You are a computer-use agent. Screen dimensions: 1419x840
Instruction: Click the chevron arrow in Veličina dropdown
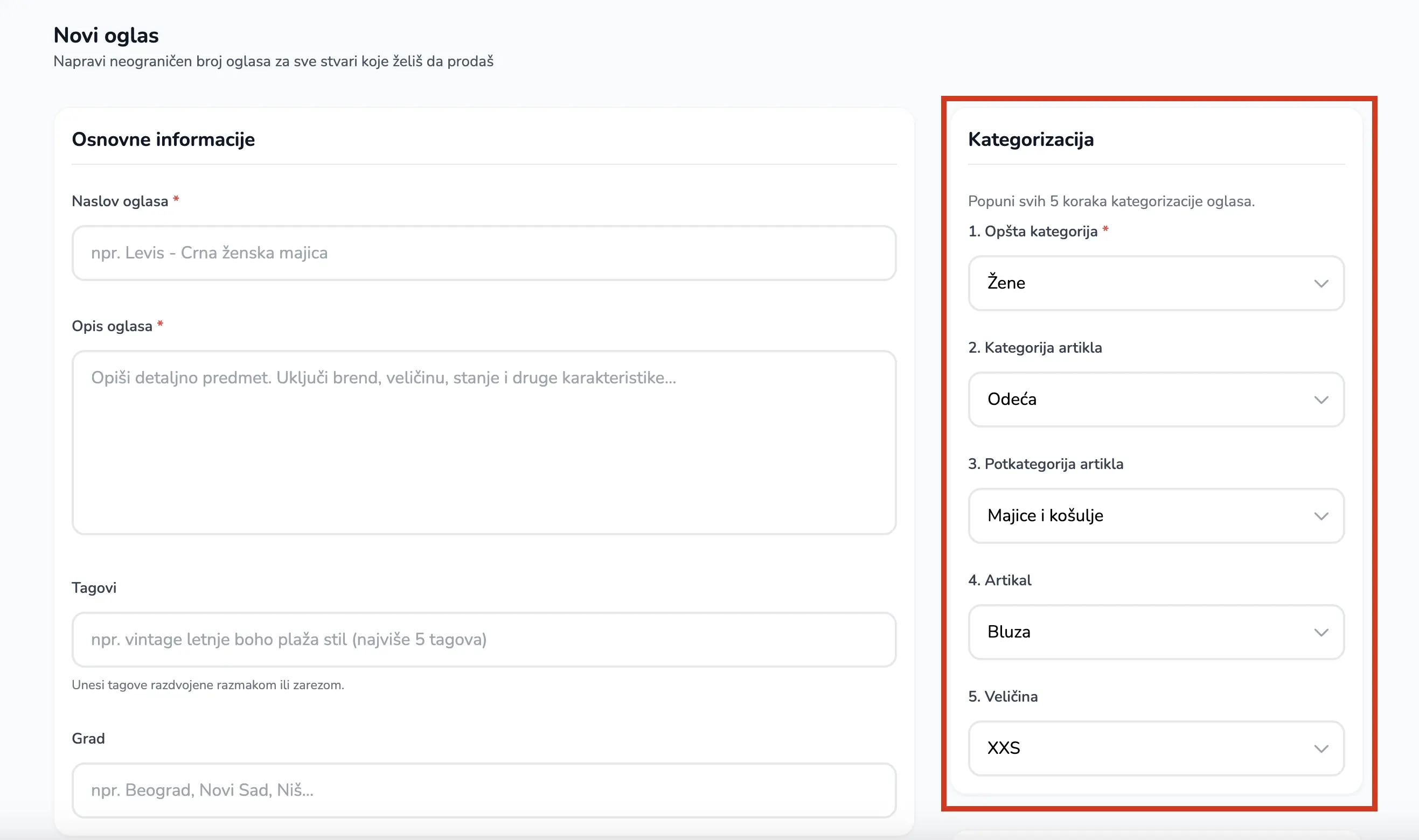tap(1320, 749)
